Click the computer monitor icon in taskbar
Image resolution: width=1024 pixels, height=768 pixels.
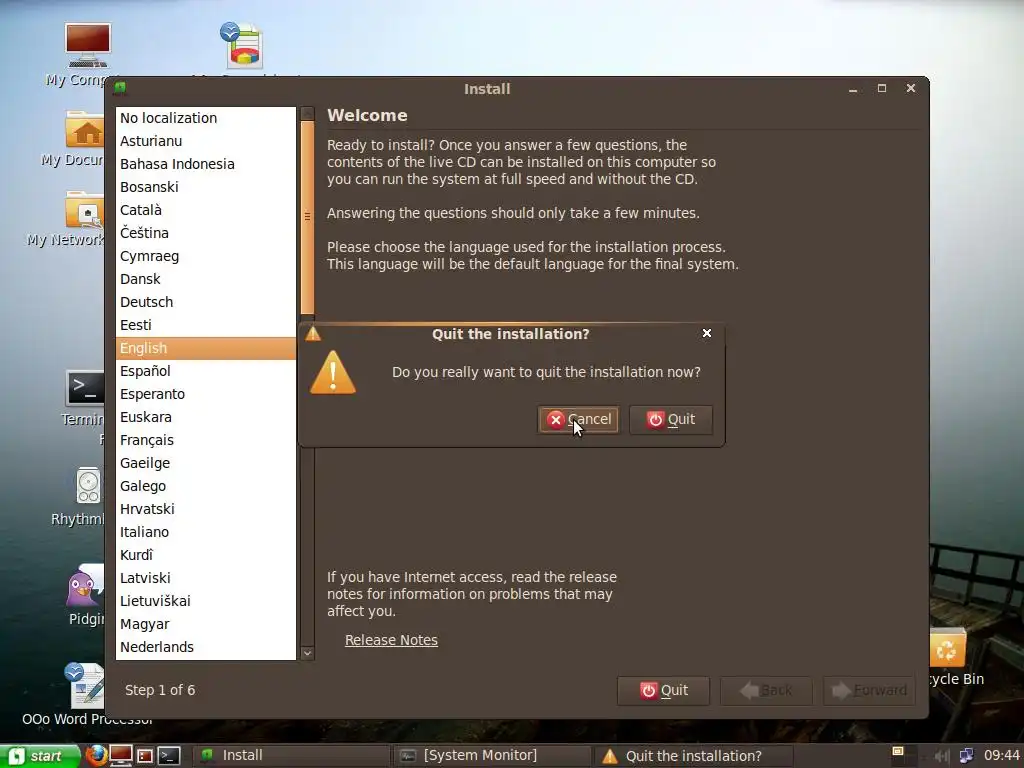point(121,756)
